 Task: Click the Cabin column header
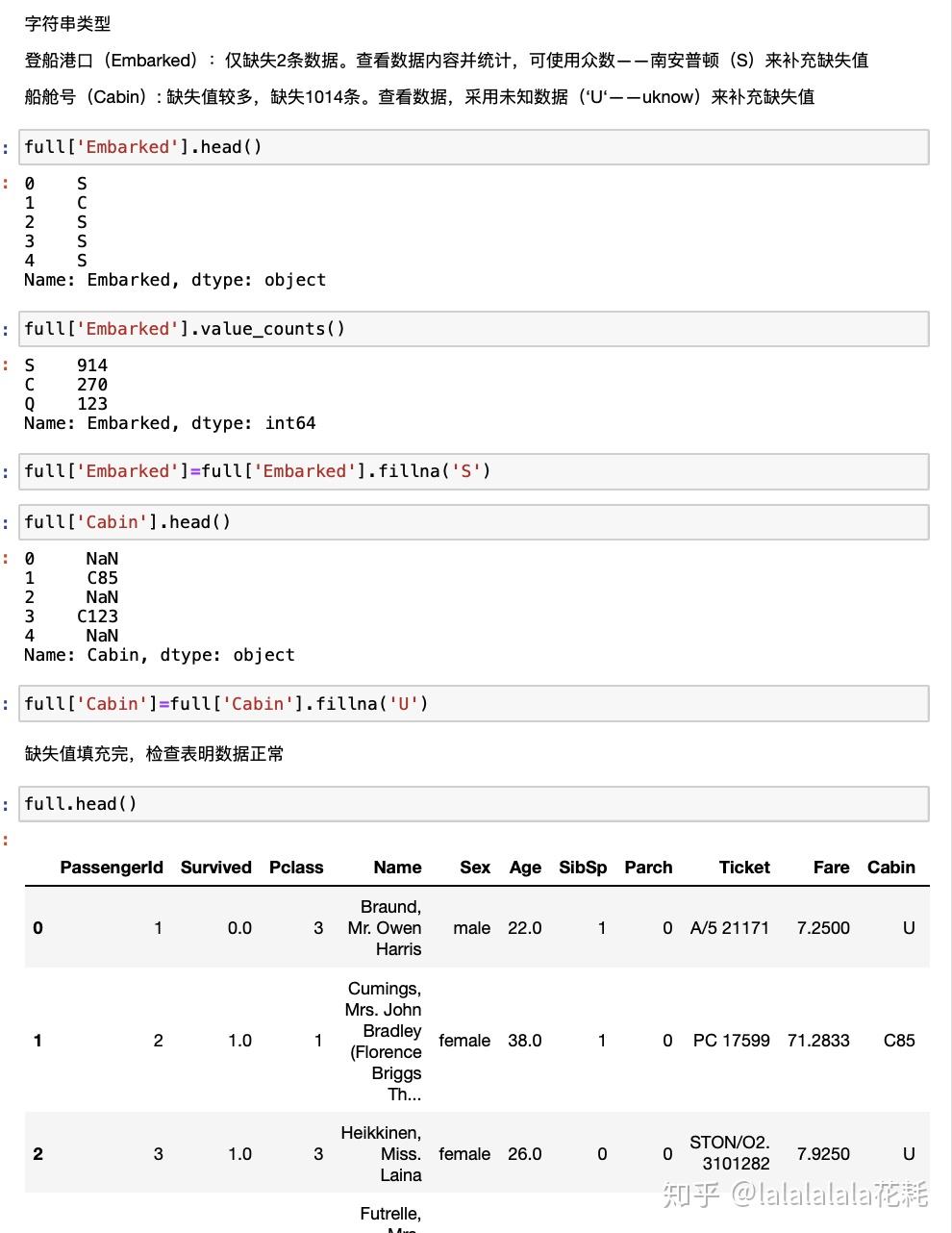pyautogui.click(x=891, y=868)
